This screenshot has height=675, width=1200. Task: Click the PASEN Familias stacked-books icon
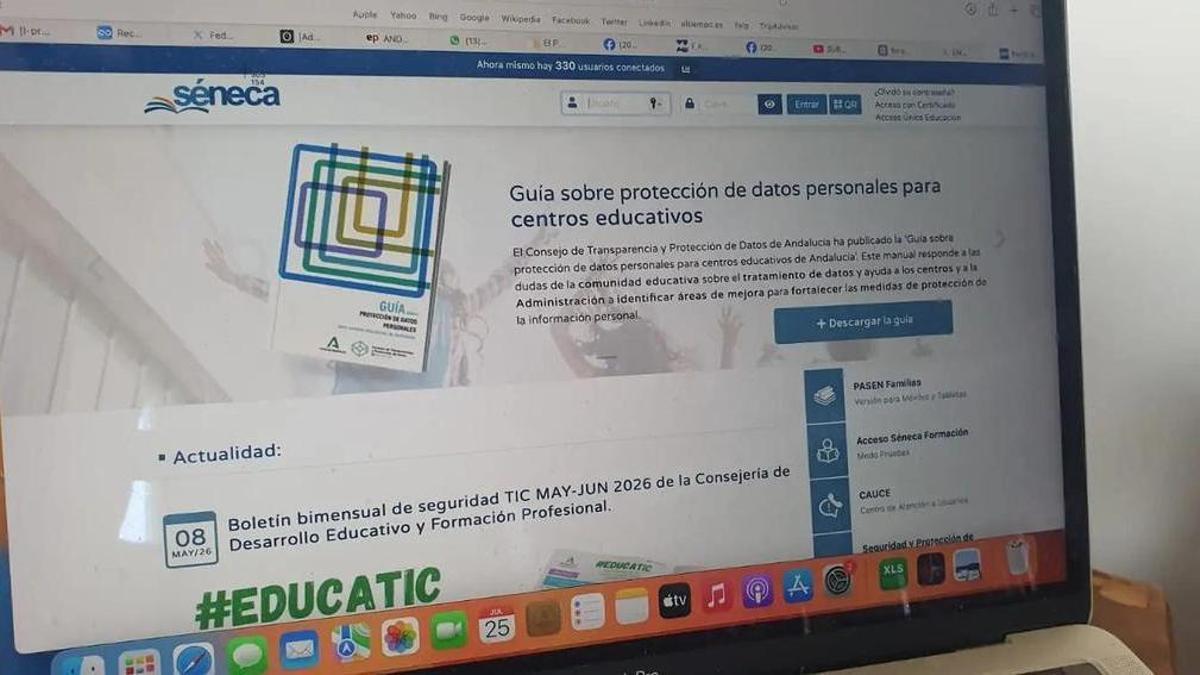click(x=826, y=396)
